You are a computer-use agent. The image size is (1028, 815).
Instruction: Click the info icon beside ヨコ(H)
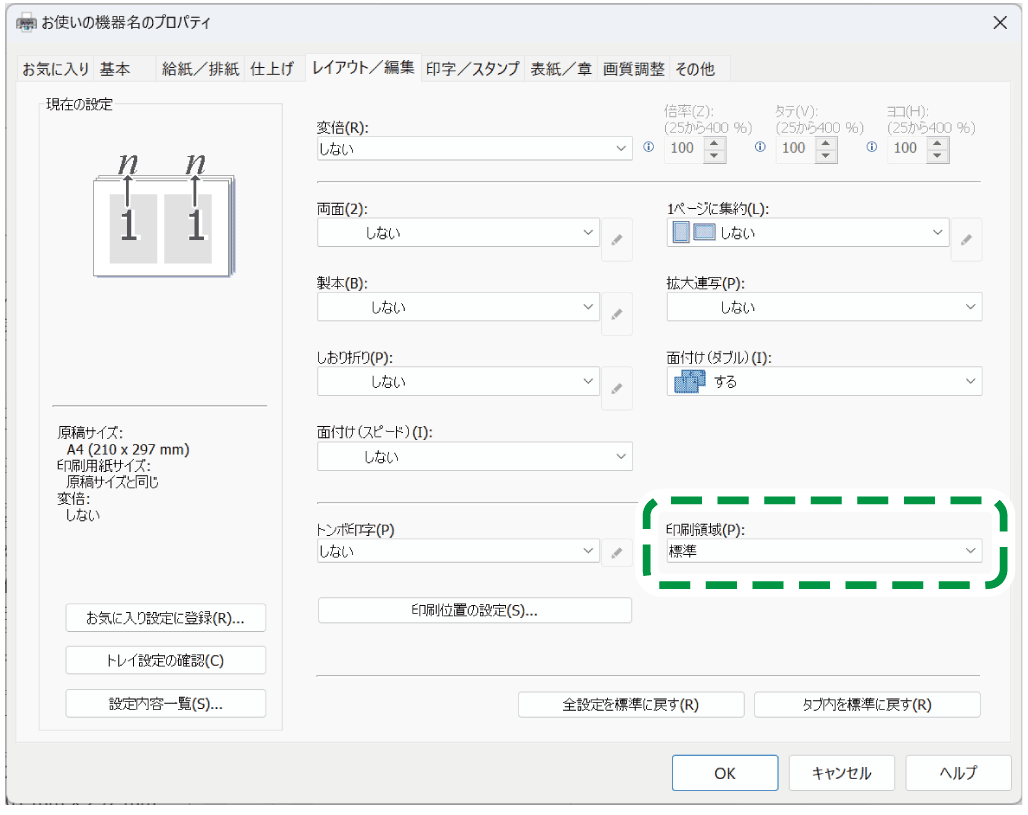870,147
